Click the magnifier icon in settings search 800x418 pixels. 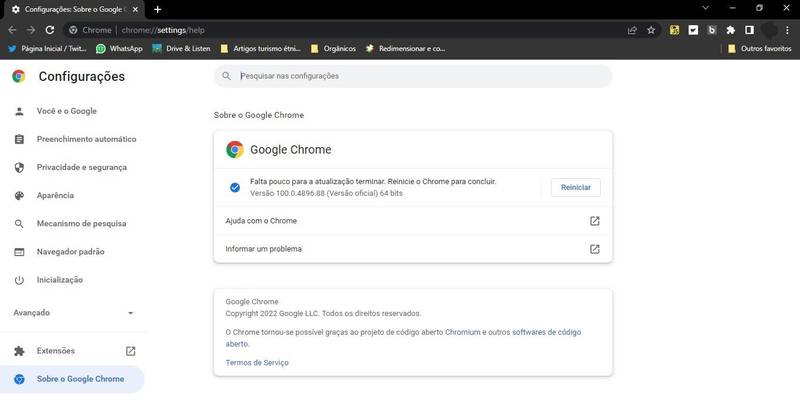(227, 76)
